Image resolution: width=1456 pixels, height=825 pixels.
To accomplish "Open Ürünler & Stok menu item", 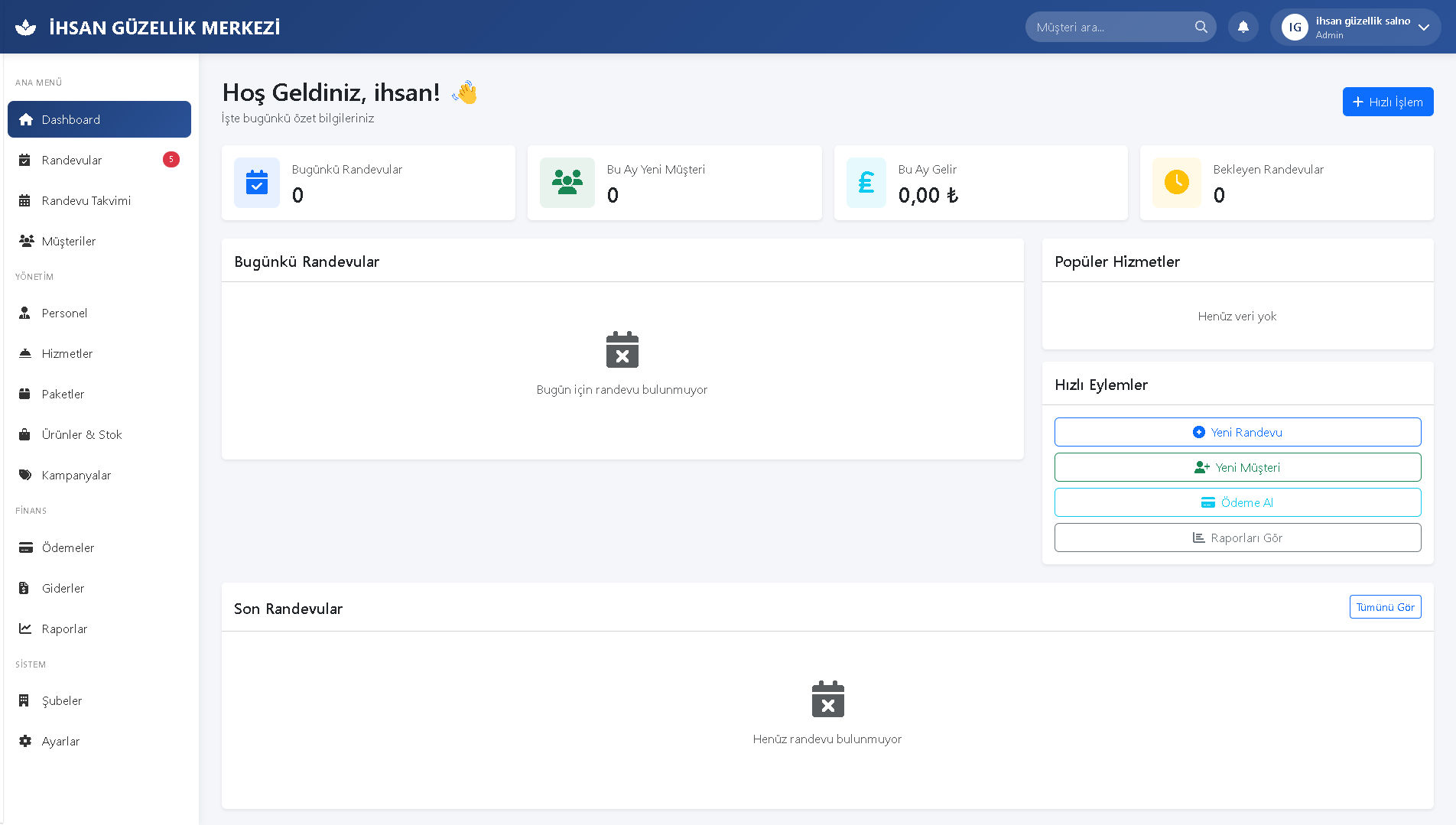I will point(82,434).
